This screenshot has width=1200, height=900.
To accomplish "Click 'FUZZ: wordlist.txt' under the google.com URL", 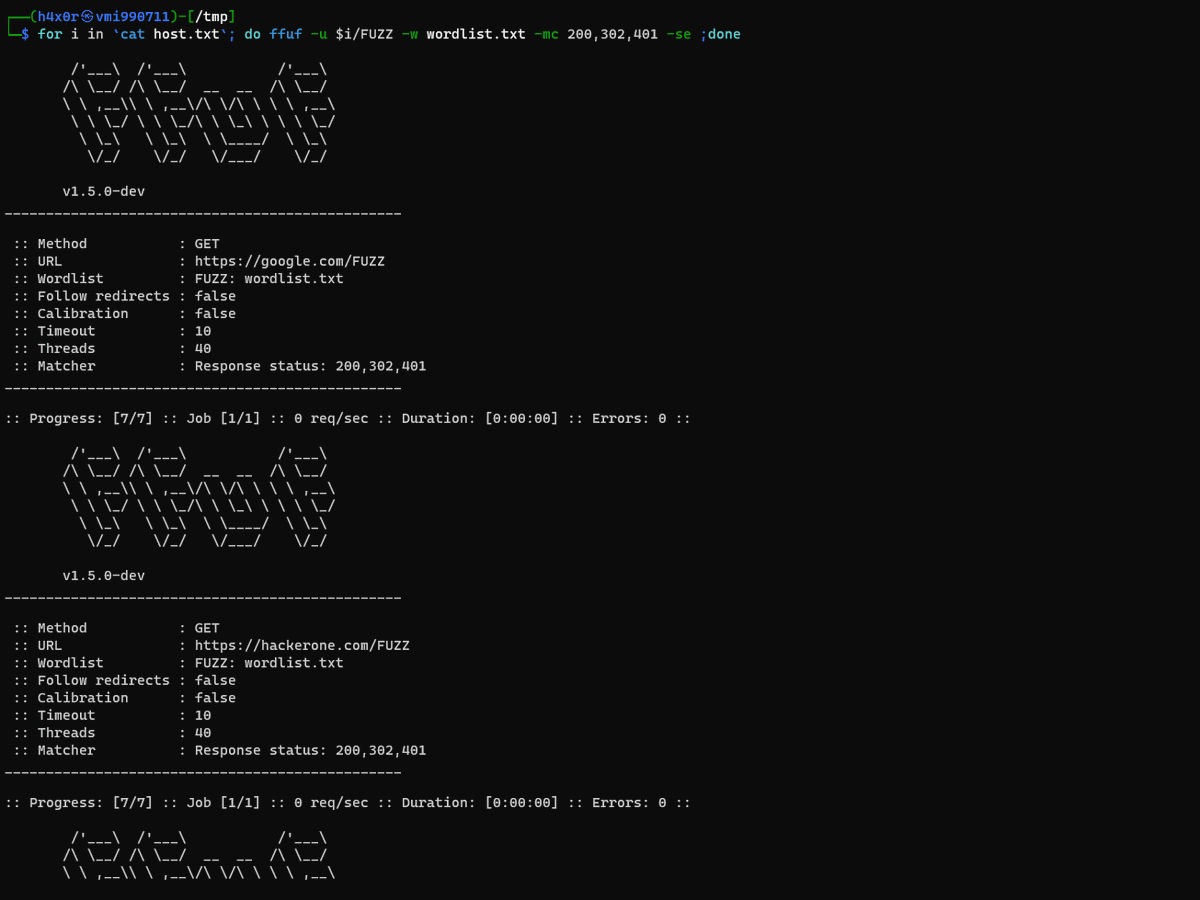I will coord(269,279).
